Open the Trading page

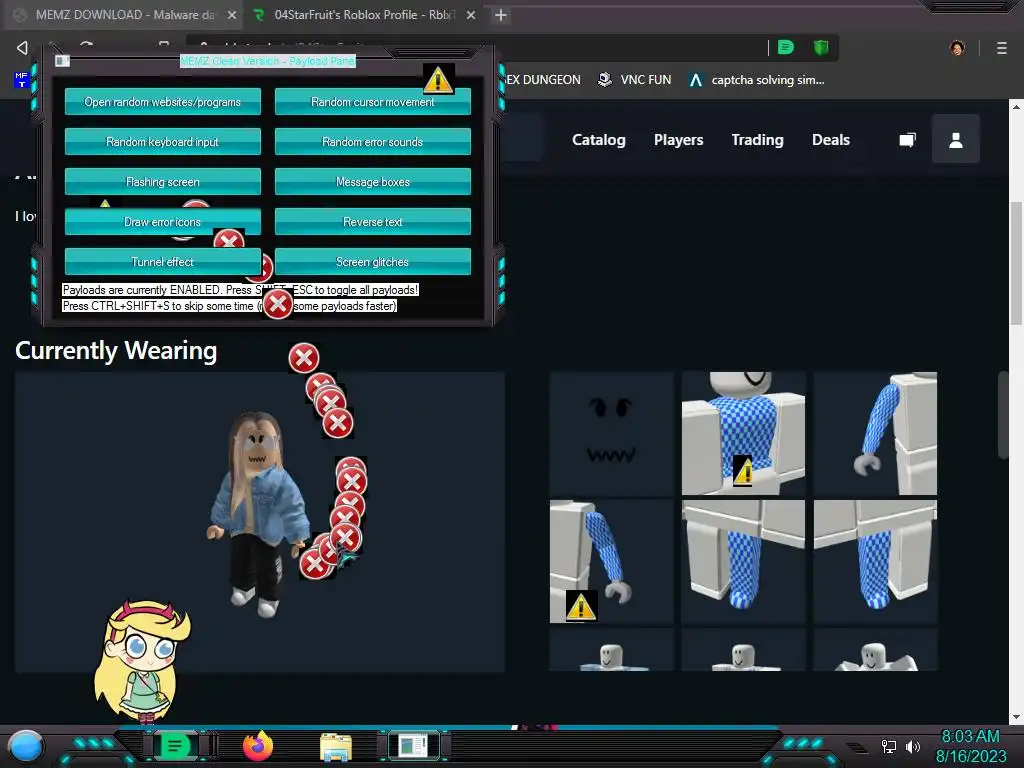758,140
